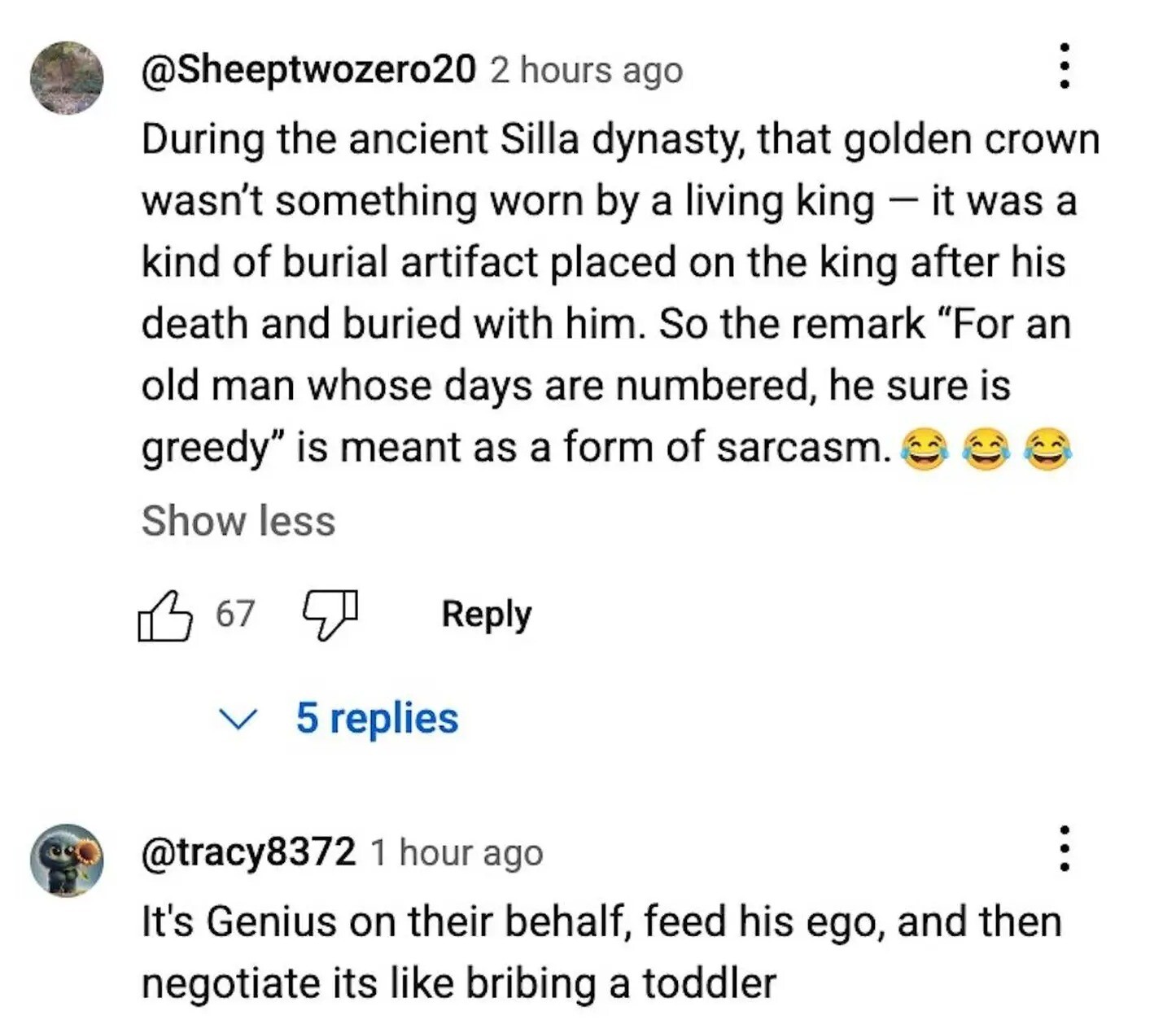Click Sheeptwozero20's profile avatar
Viewport: 1176px width, 1033px height.
click(67, 77)
